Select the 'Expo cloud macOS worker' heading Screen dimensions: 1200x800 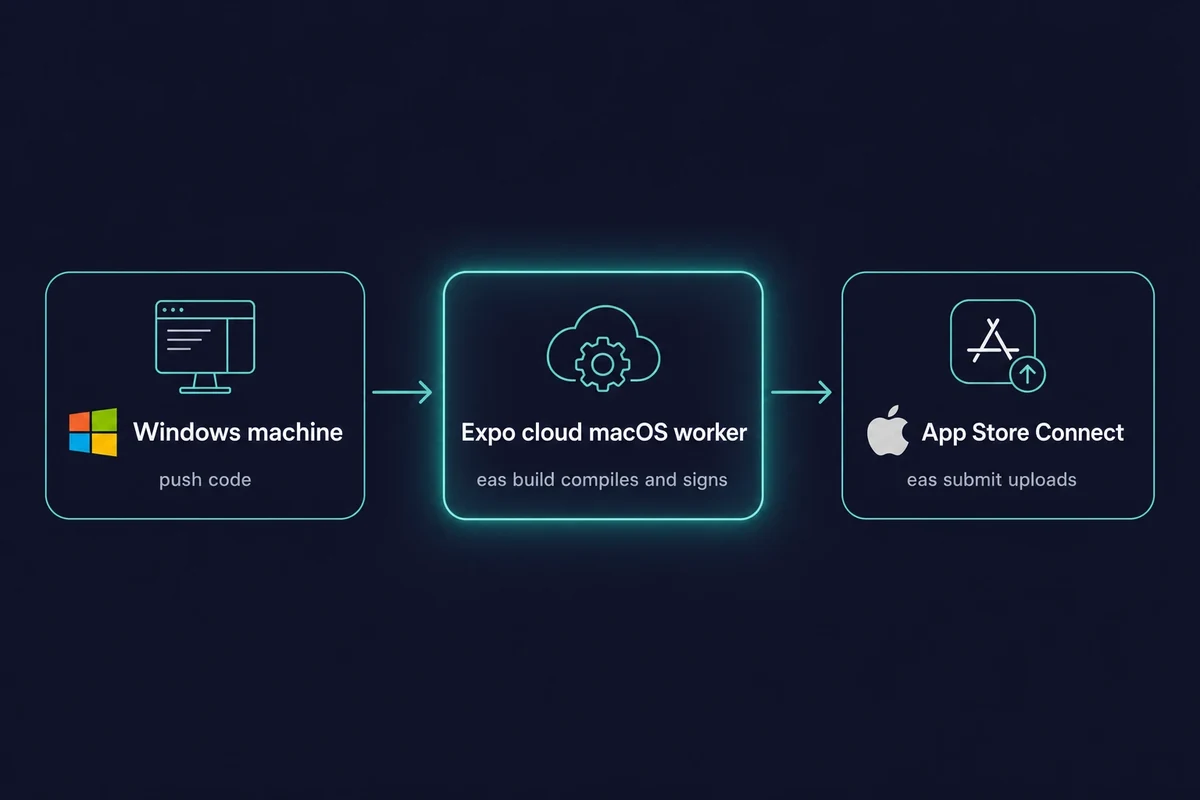[603, 433]
